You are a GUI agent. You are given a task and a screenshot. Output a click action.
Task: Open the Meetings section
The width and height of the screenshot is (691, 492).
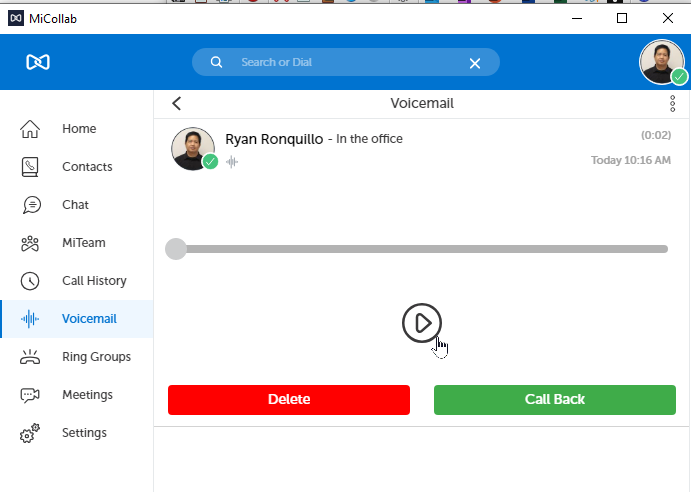click(87, 395)
